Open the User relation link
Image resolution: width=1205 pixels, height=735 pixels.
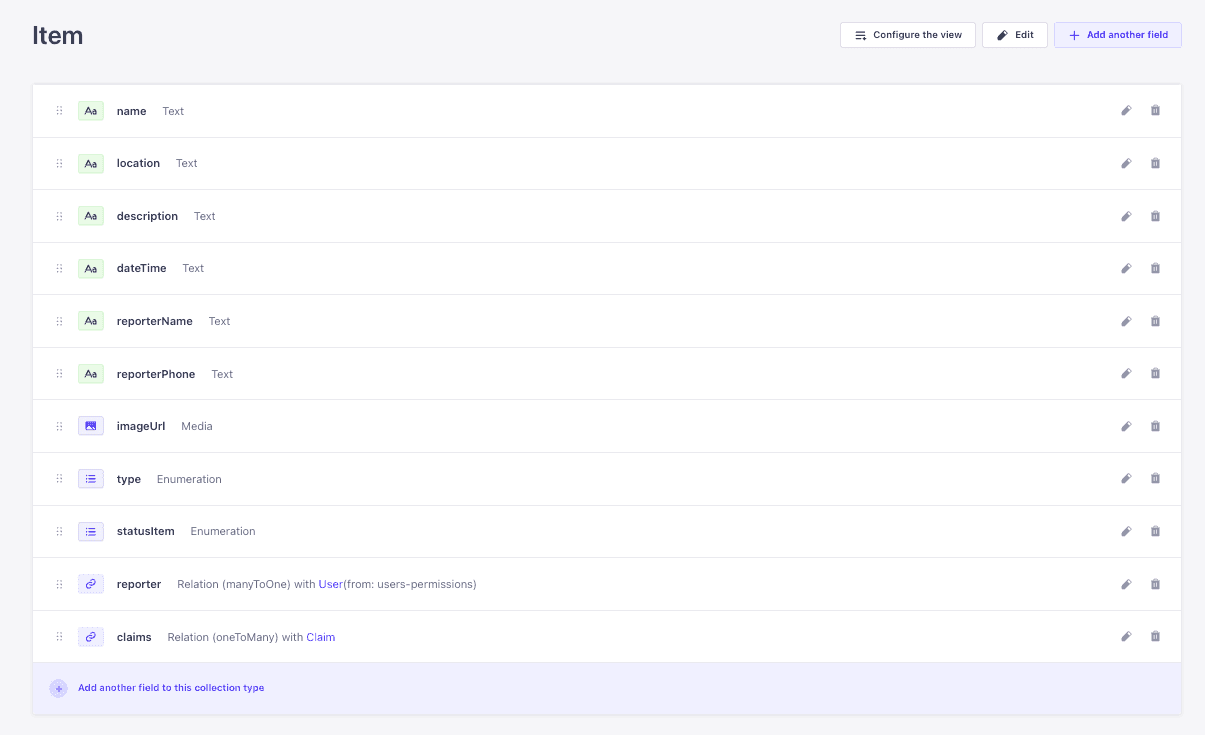tap(330, 584)
